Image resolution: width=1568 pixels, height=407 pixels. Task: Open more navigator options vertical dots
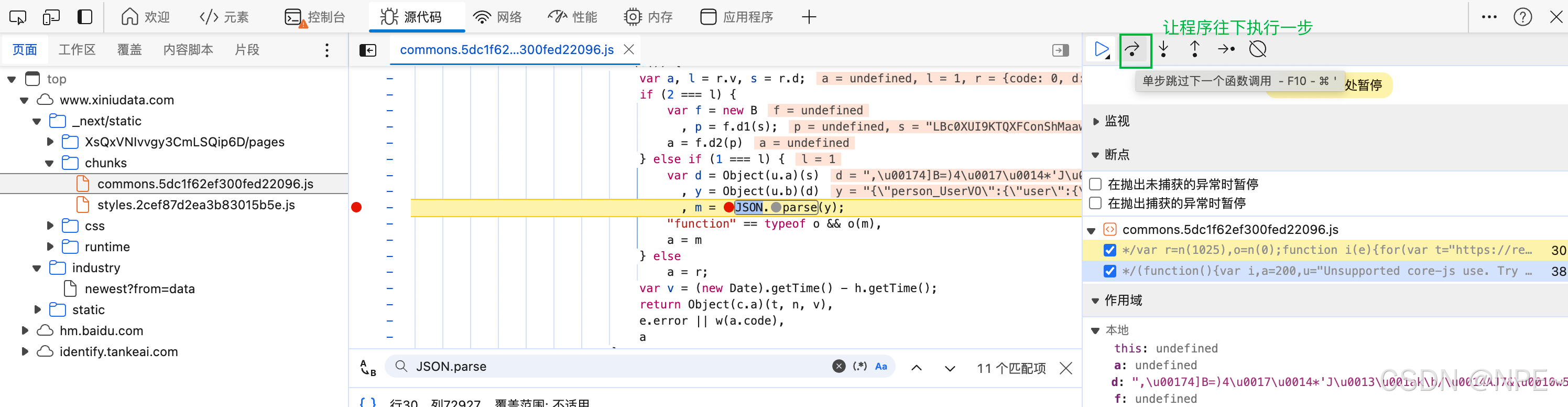coord(327,50)
